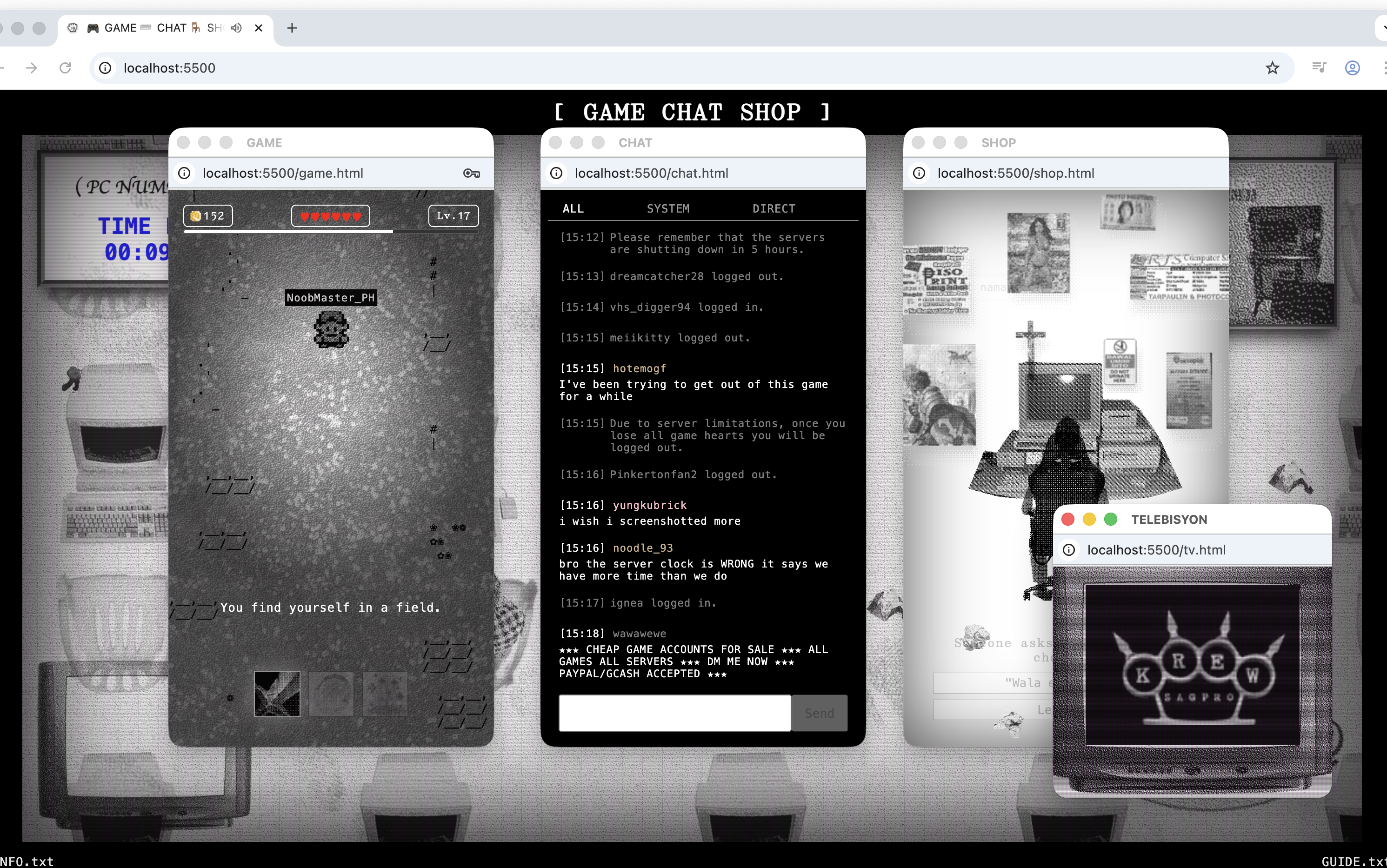Click the pushpin figure on left monitor
Viewport: 1387px width, 868px height.
click(72, 379)
